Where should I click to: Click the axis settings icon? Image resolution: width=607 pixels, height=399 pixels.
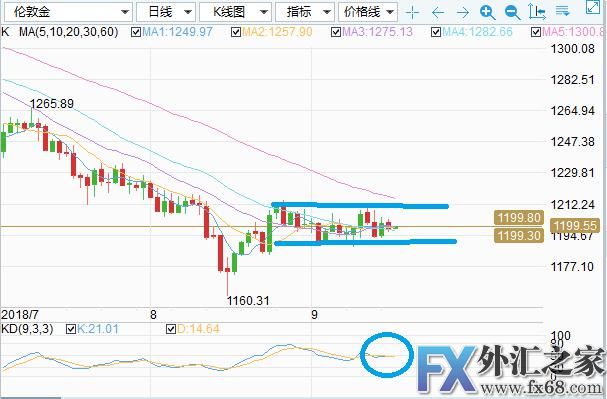(x=537, y=12)
